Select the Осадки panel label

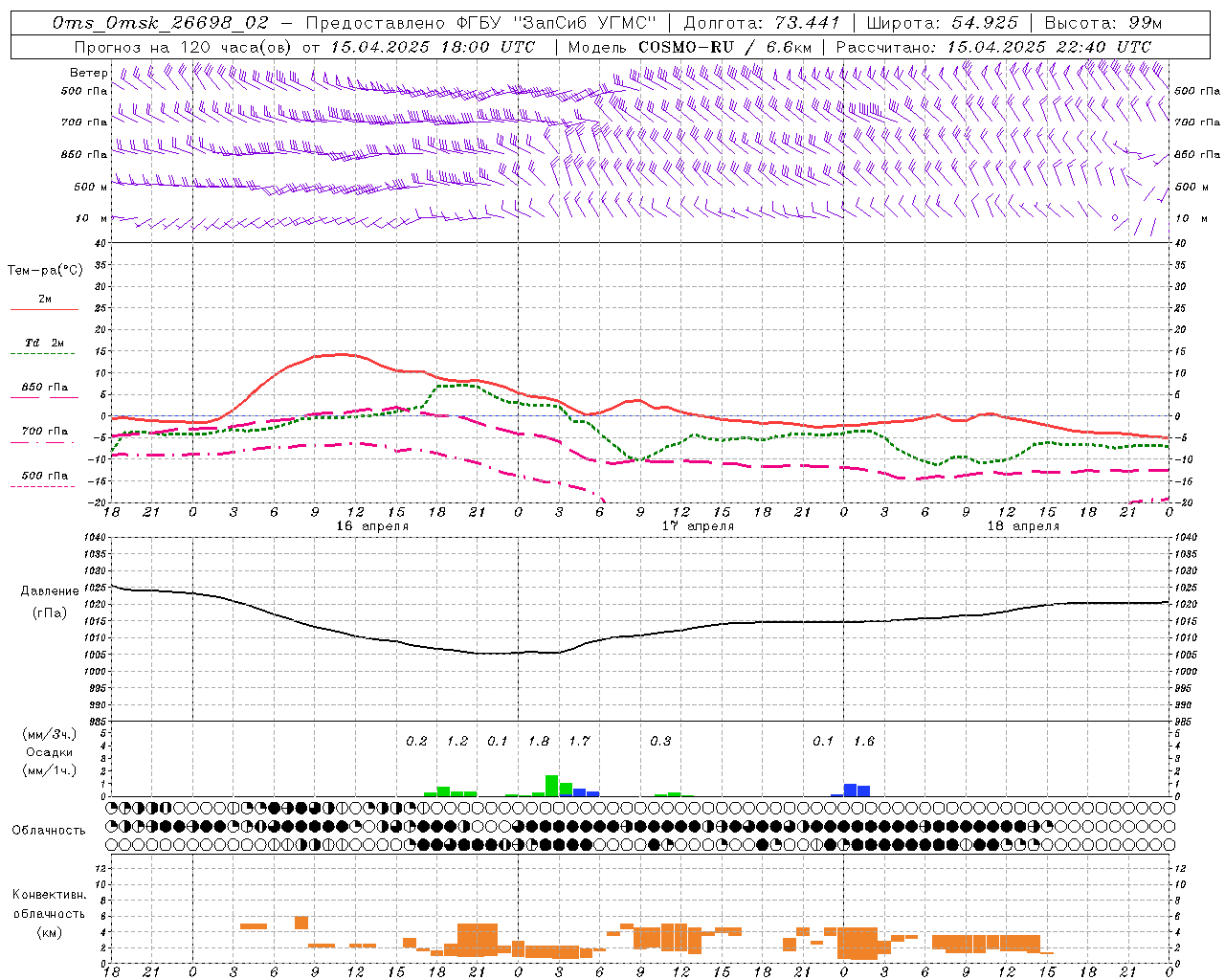coord(50,752)
